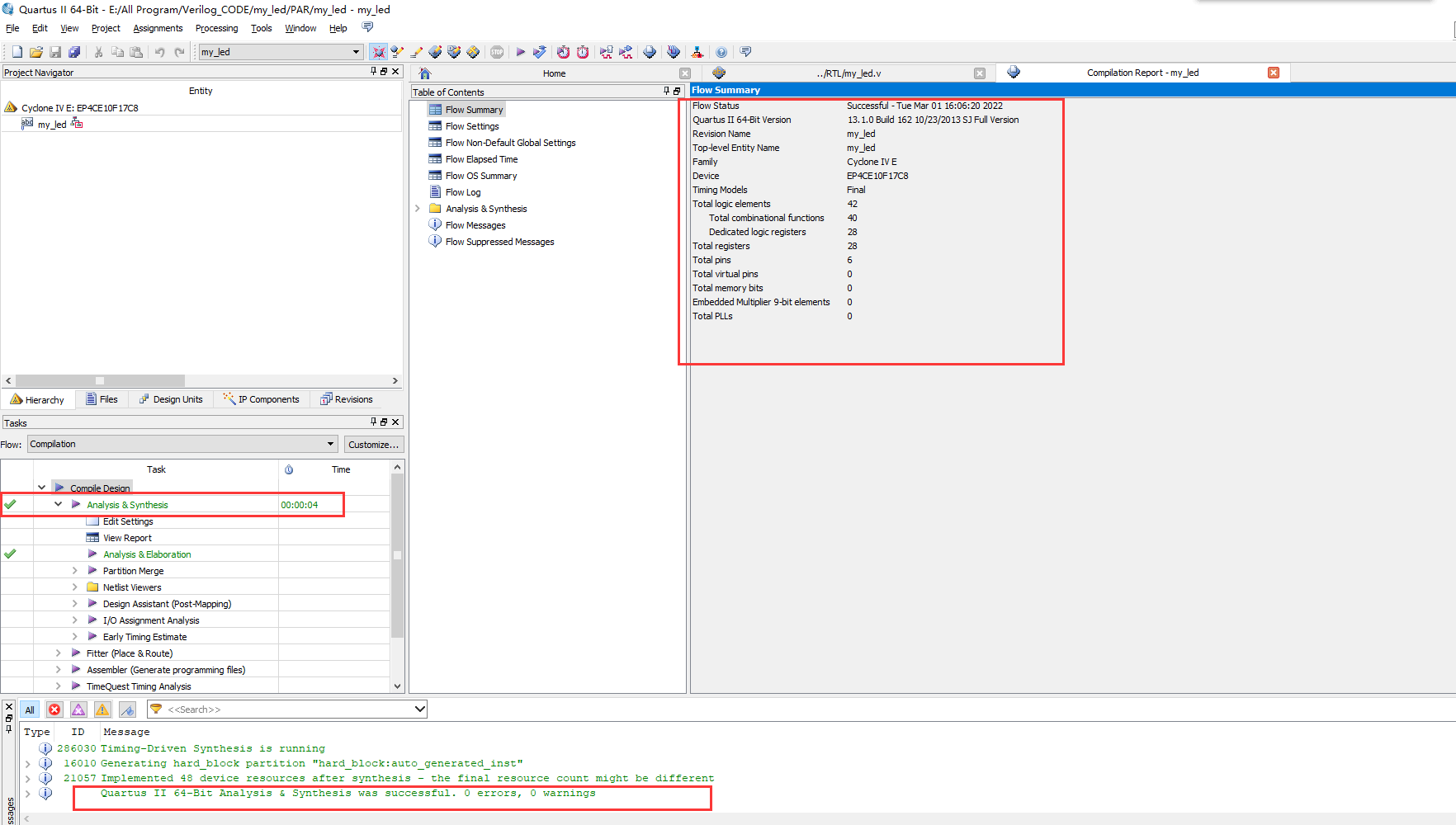Viewport: 1456px width, 825px height.
Task: Toggle the highlighted Project Navigator toolbar icon
Action: (x=378, y=52)
